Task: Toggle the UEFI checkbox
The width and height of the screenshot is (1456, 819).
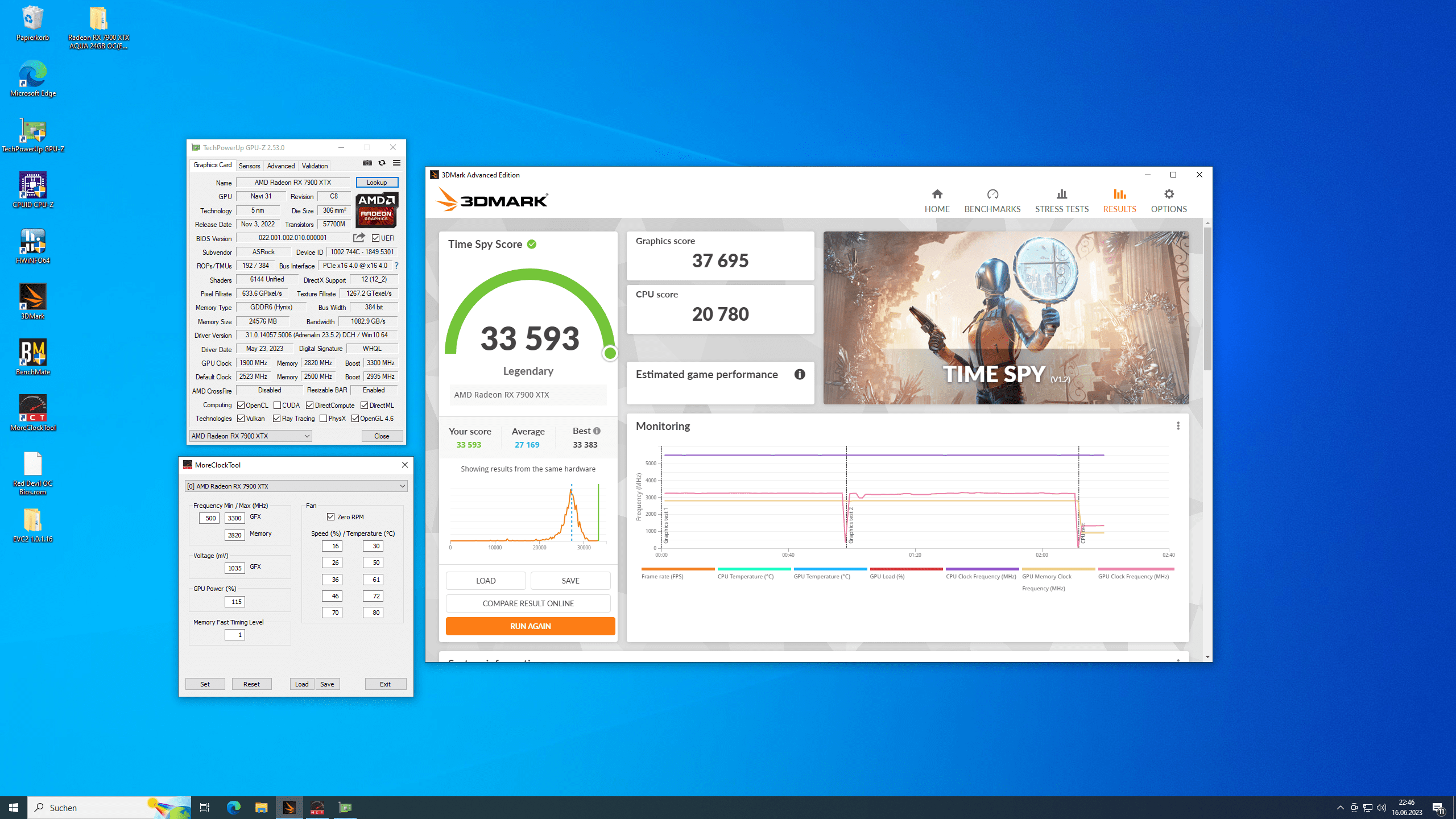Action: pyautogui.click(x=376, y=238)
